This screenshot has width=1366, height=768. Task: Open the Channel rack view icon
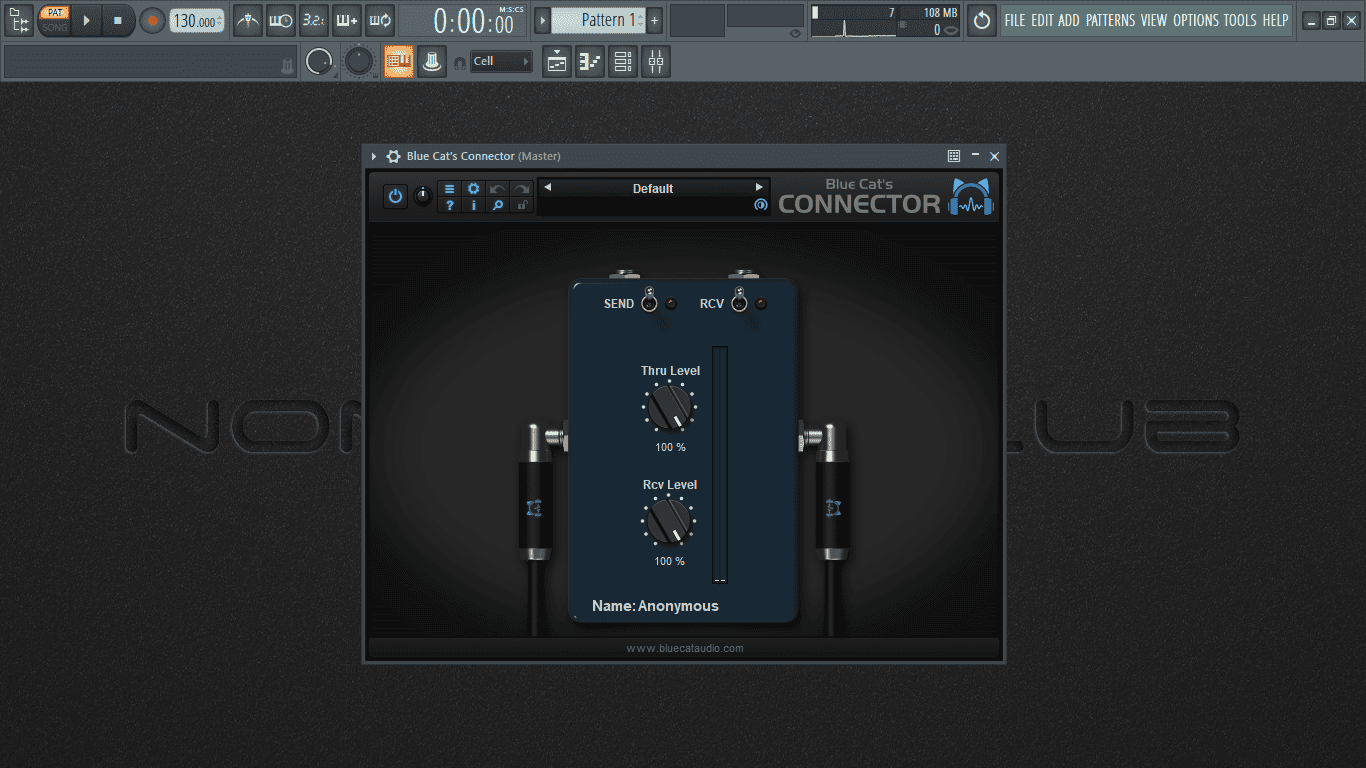click(x=623, y=62)
